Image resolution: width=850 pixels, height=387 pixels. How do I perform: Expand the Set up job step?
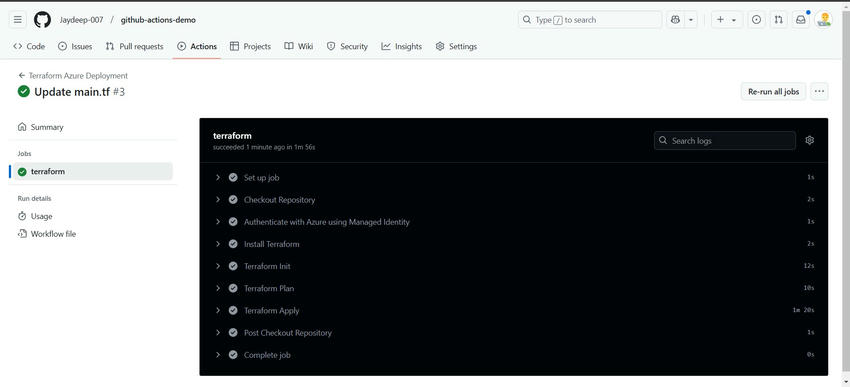tap(514, 178)
